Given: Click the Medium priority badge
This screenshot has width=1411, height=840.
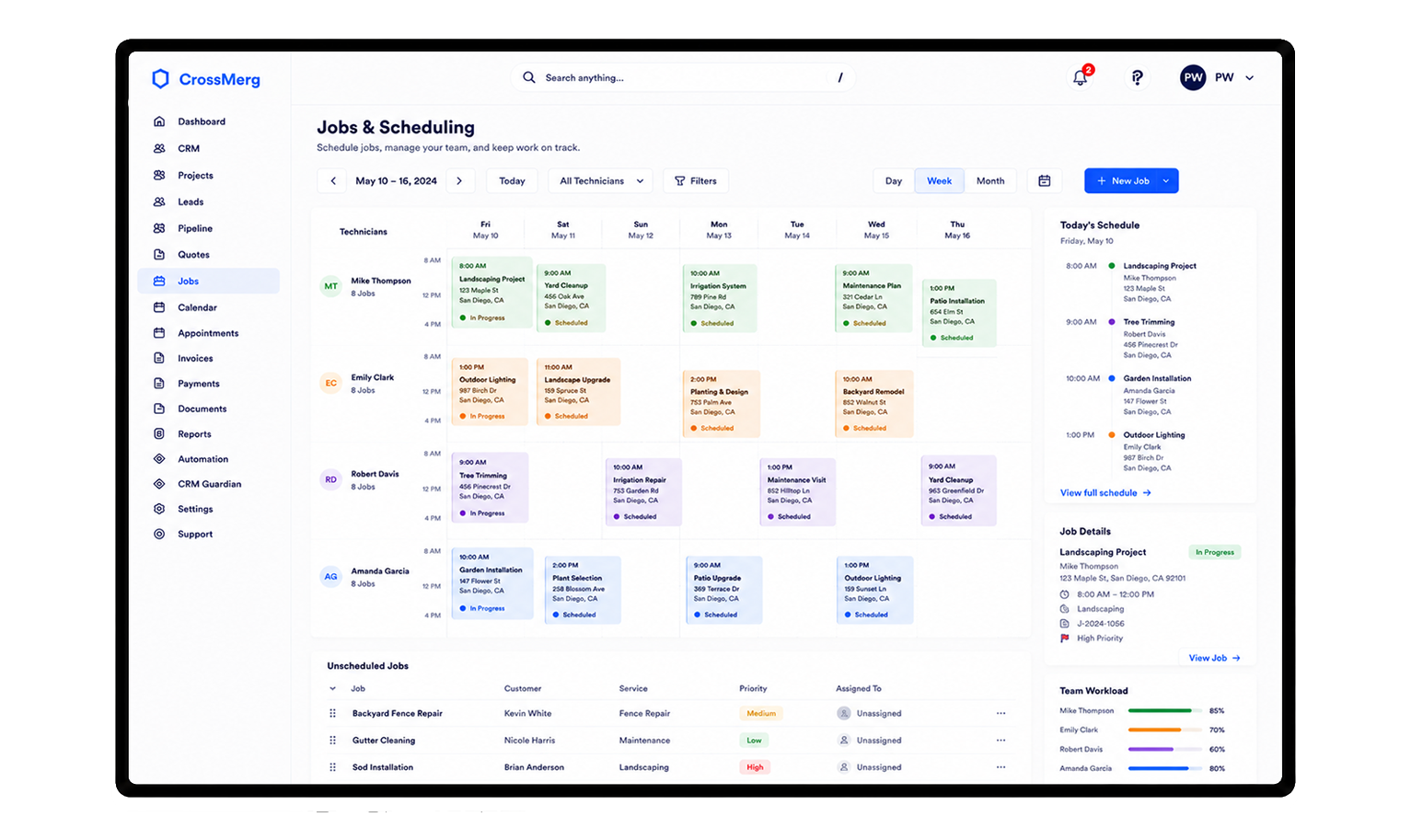Looking at the screenshot, I should tap(760, 713).
